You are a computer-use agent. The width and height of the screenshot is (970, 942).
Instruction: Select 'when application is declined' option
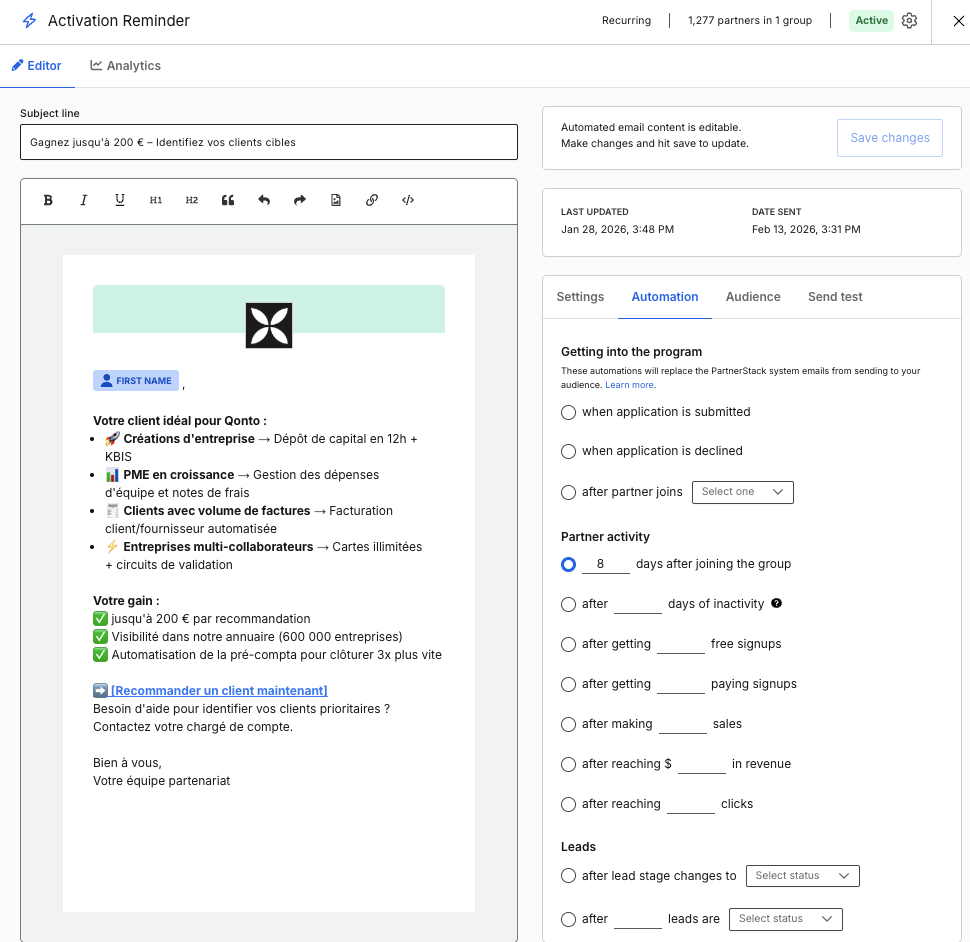pos(569,451)
